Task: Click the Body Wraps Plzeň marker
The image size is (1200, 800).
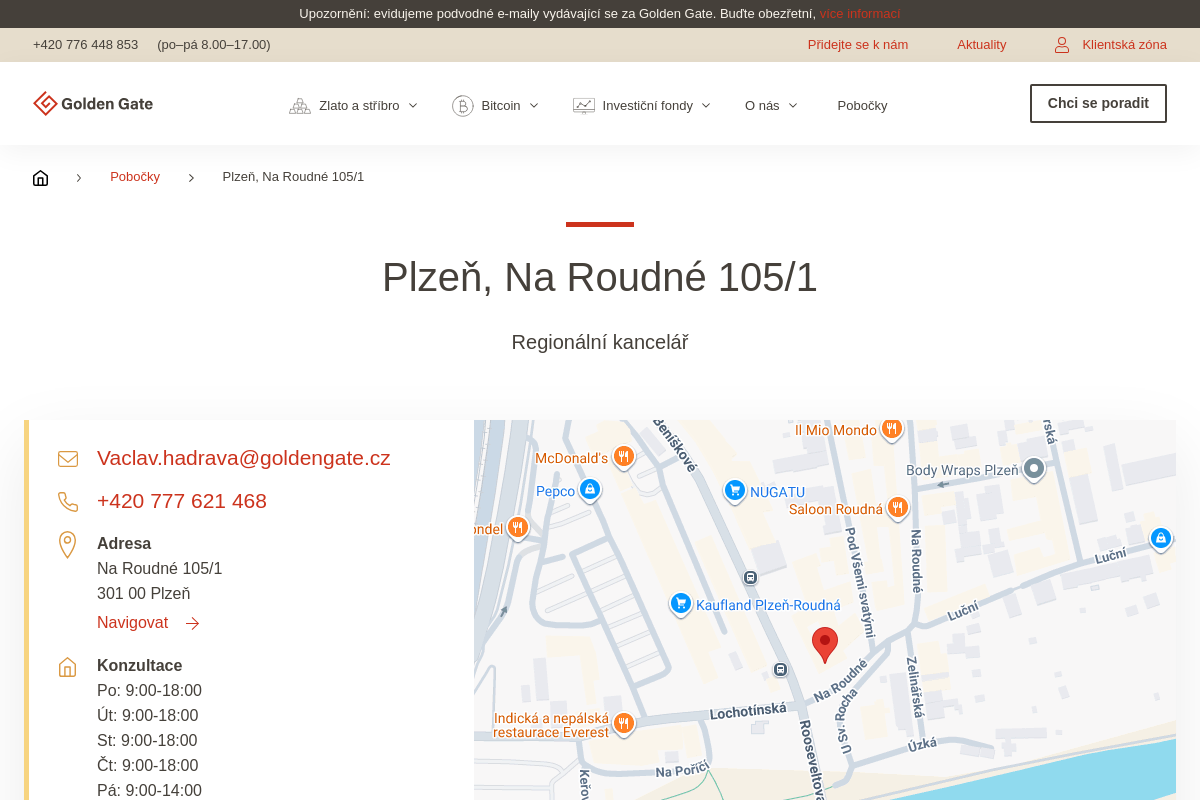Action: [1034, 468]
